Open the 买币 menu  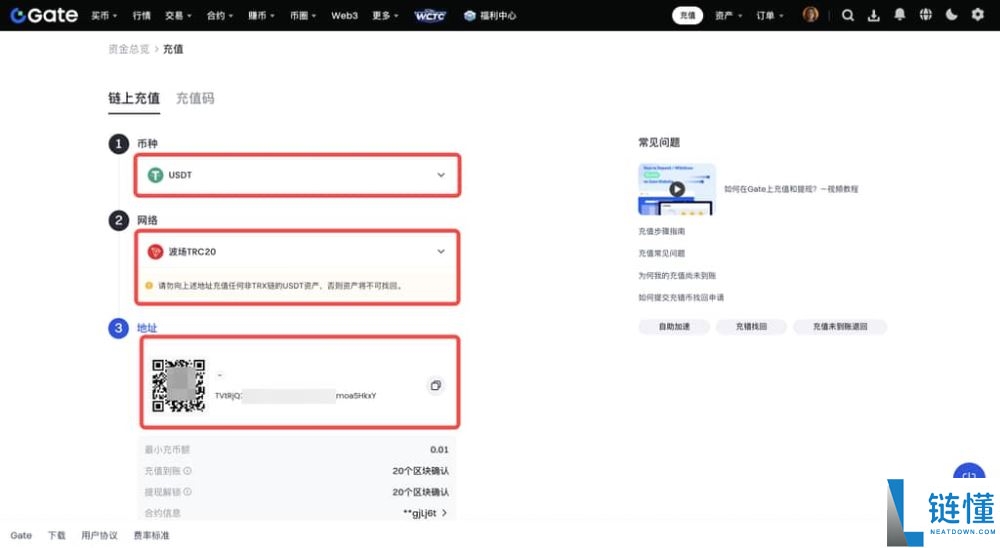[104, 15]
